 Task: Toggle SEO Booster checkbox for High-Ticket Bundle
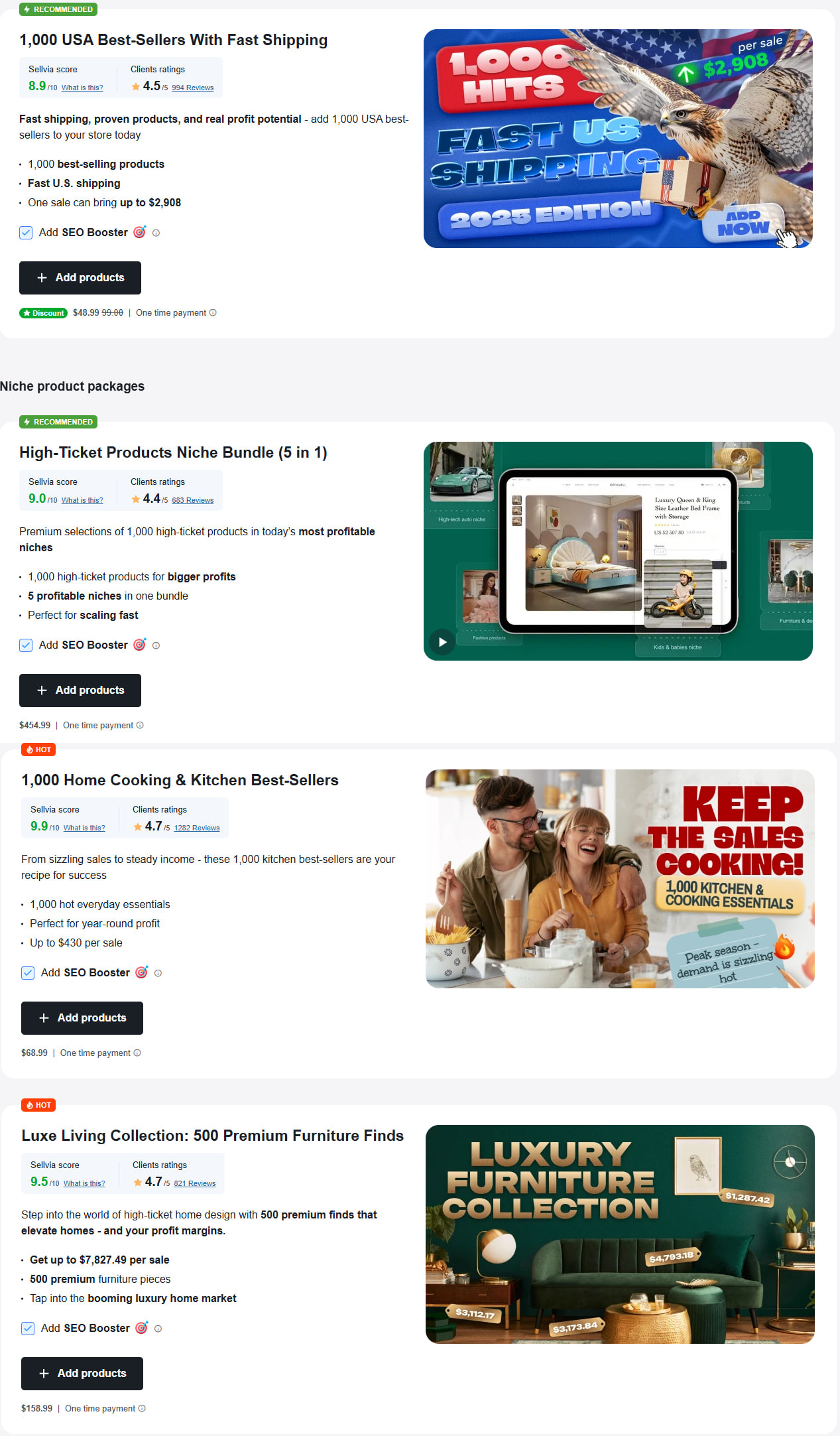click(x=26, y=645)
